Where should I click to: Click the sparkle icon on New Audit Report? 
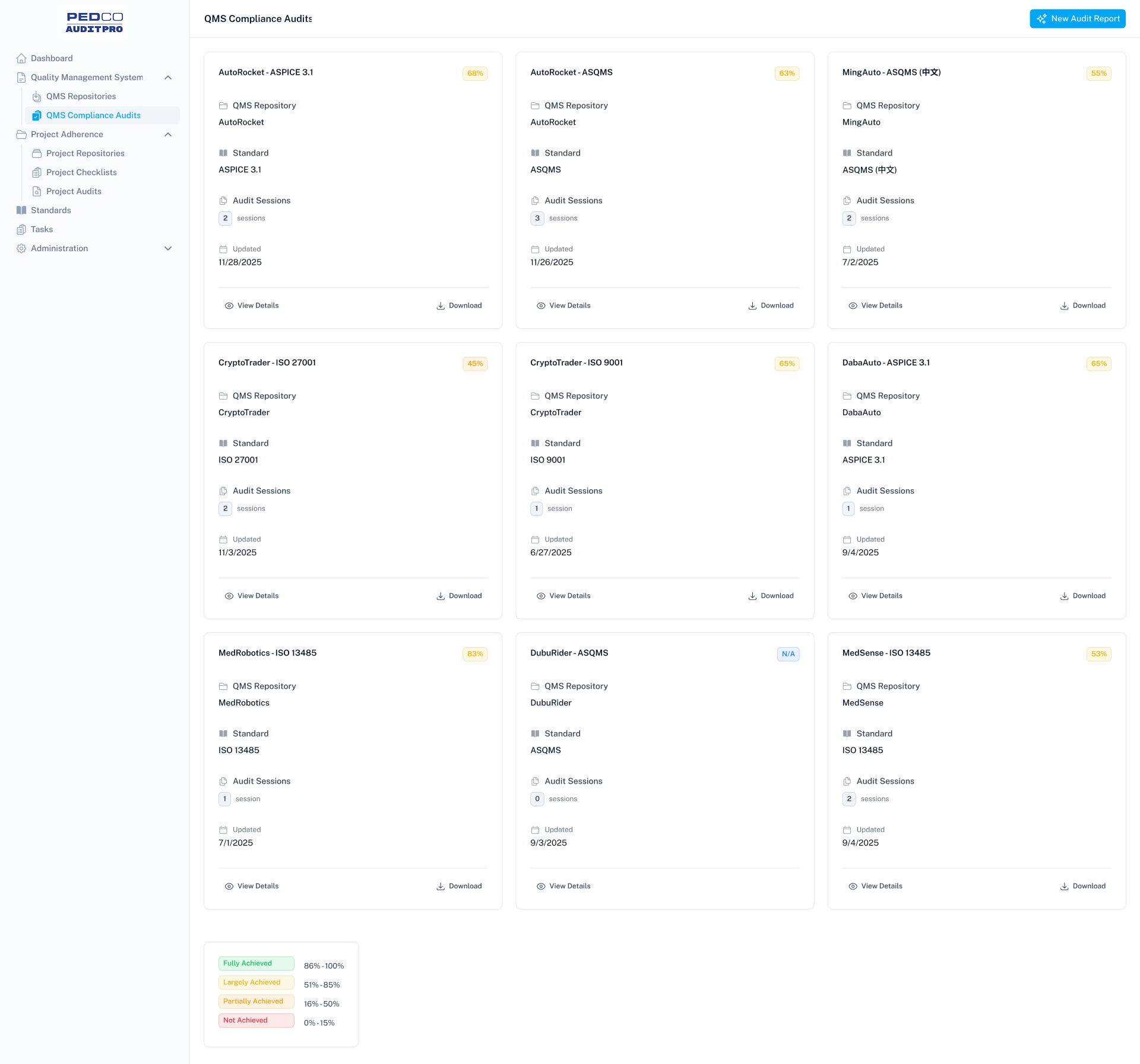(1041, 19)
